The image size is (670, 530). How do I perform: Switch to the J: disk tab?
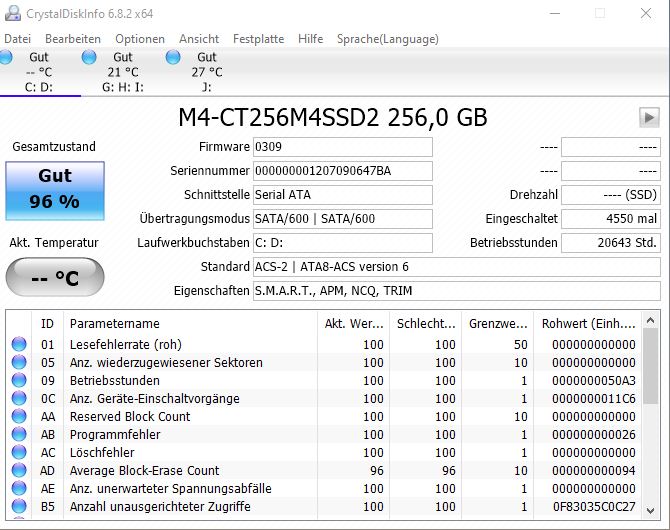(x=207, y=72)
